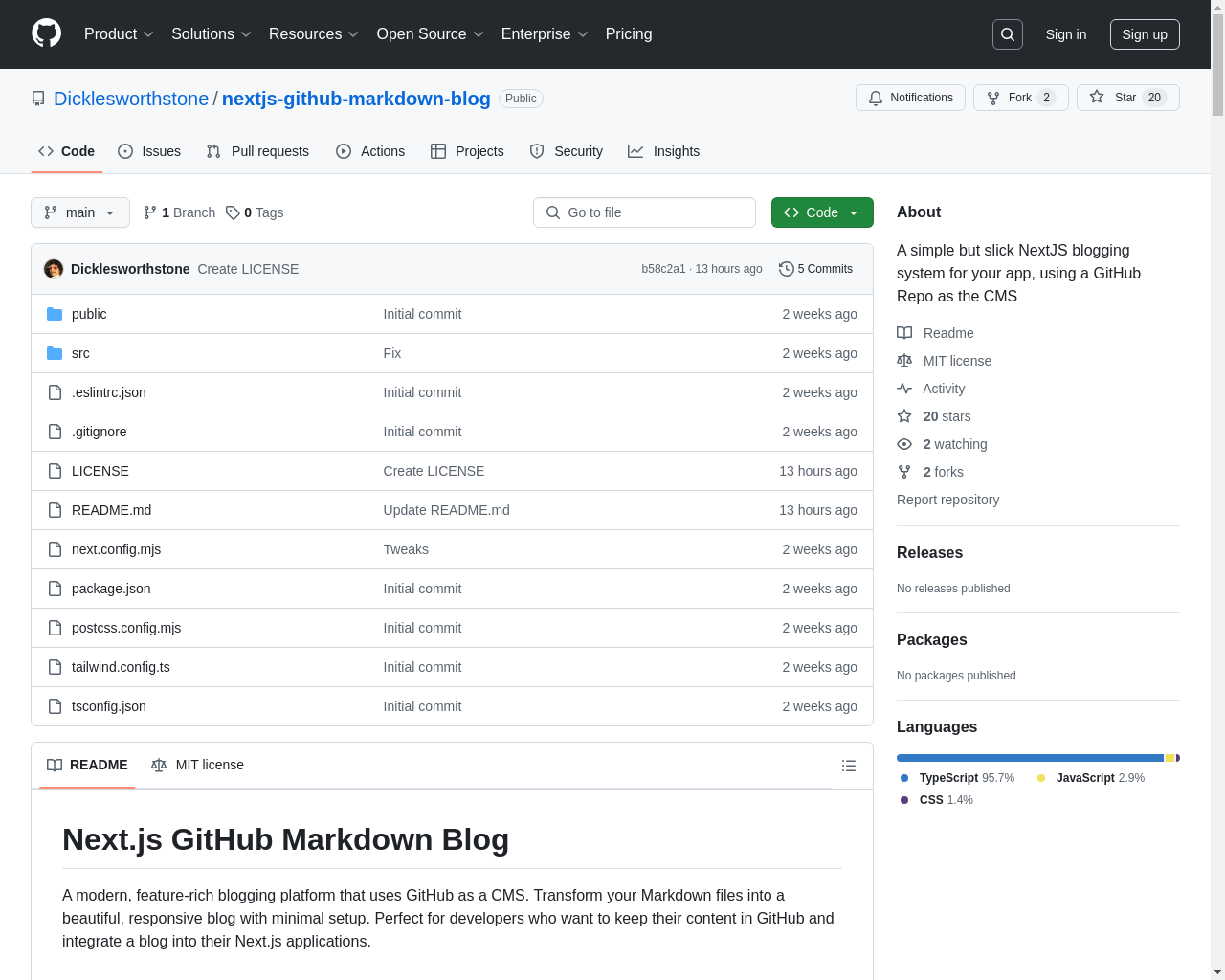The width and height of the screenshot is (1225, 980).
Task: Switch to the Projects tab
Action: tap(467, 151)
